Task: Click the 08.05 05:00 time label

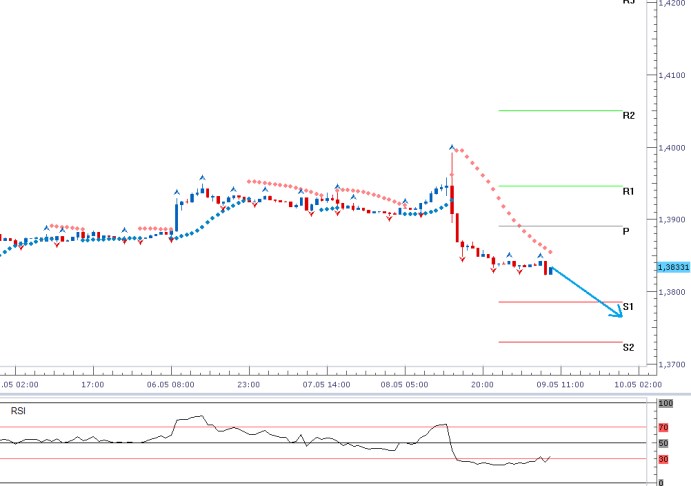Action: pyautogui.click(x=405, y=385)
